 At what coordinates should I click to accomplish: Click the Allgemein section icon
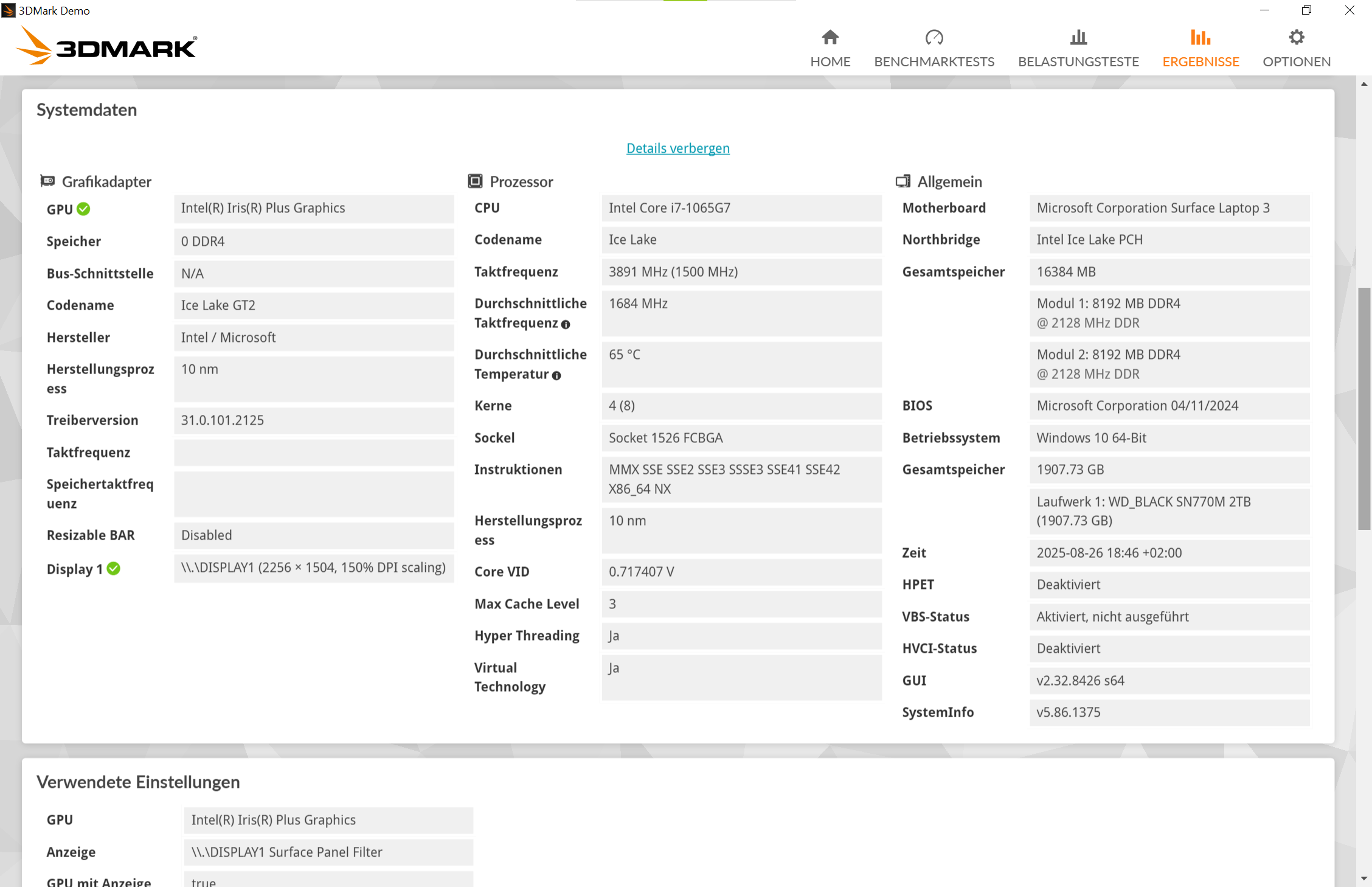(903, 181)
